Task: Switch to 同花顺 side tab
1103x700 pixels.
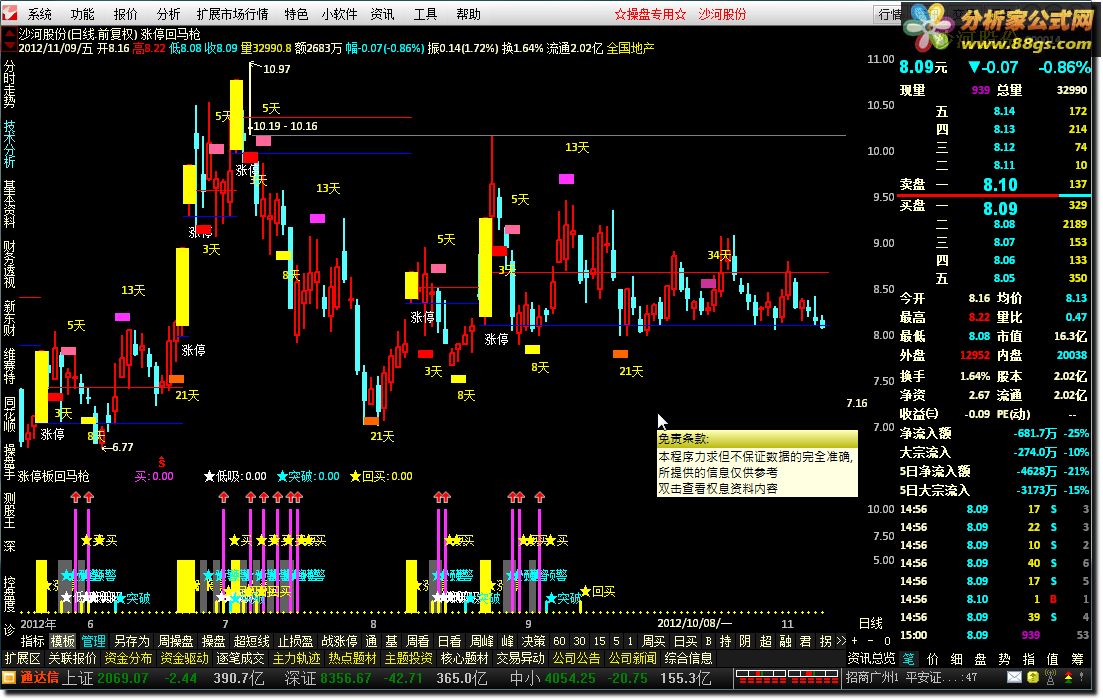Action: (x=9, y=414)
